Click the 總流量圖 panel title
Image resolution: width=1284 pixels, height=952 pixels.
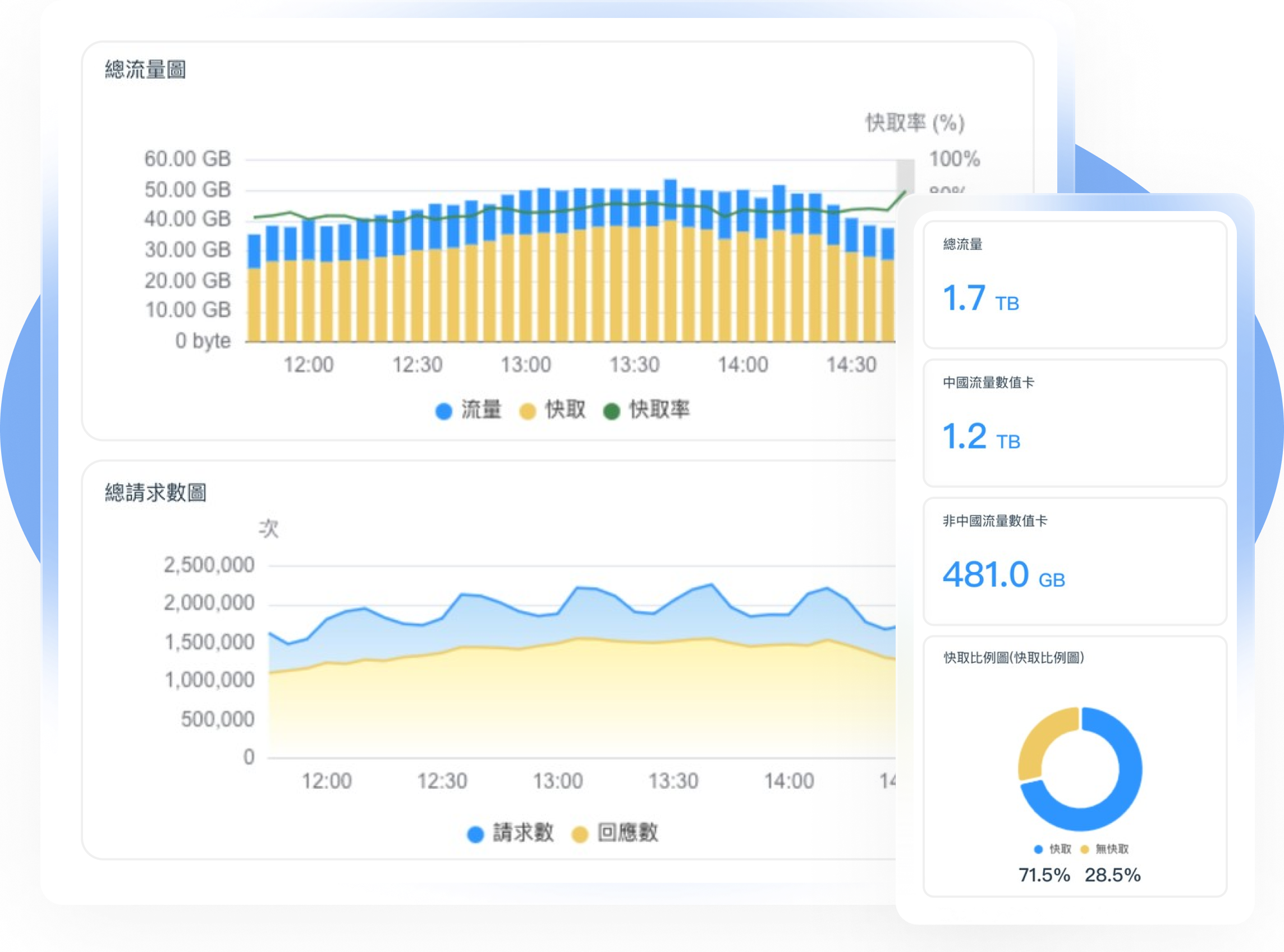(145, 70)
